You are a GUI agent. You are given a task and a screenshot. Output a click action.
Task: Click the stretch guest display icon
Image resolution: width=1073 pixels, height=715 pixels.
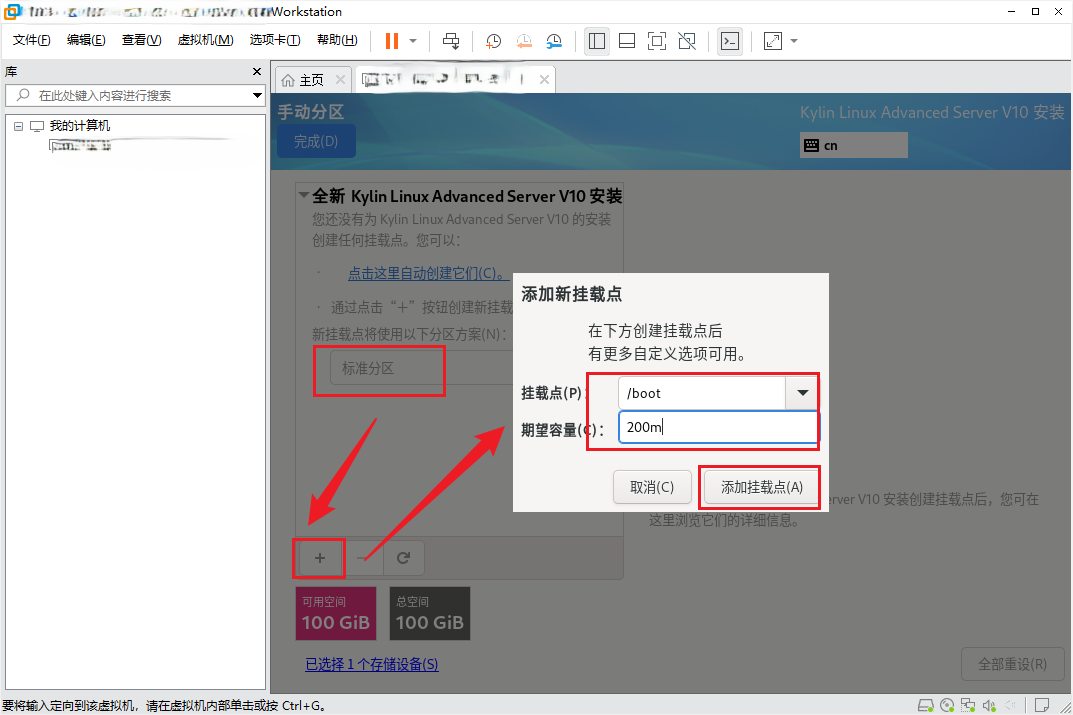[x=773, y=41]
